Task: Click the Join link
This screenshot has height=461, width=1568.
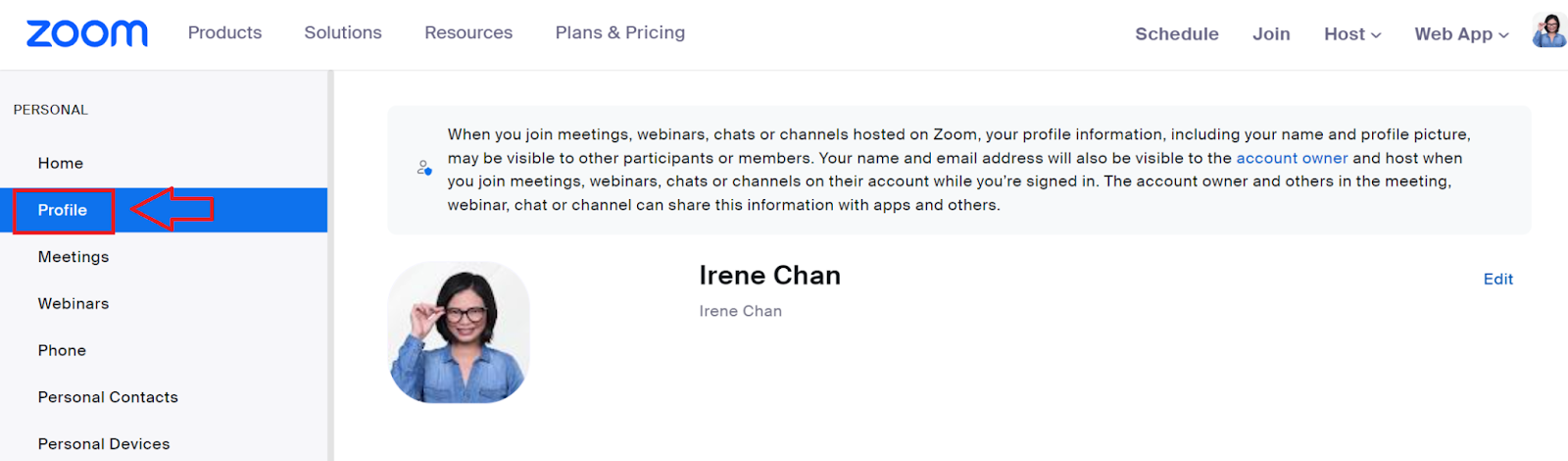Action: (x=1271, y=34)
